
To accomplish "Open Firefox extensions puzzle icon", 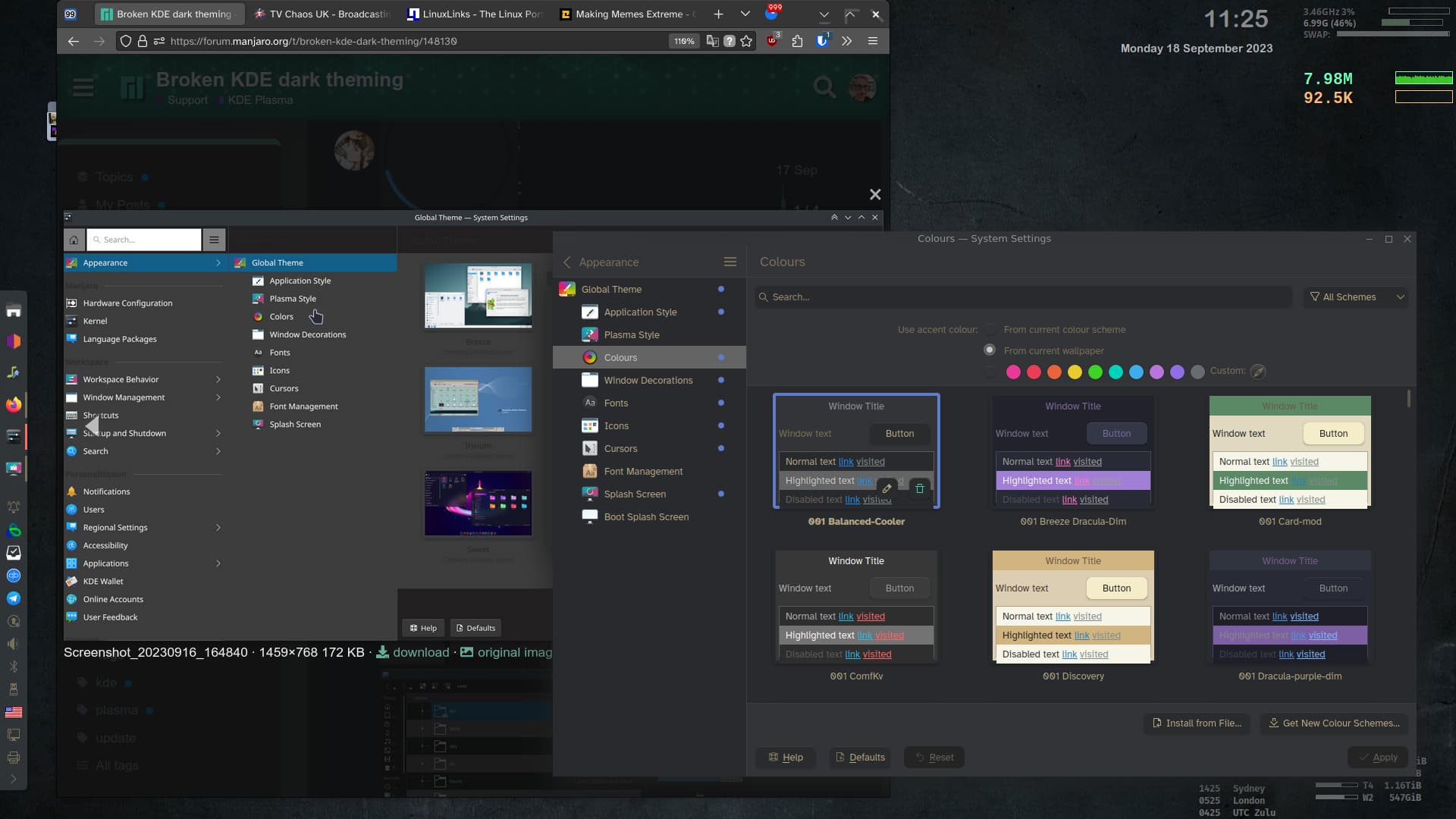I will (797, 41).
